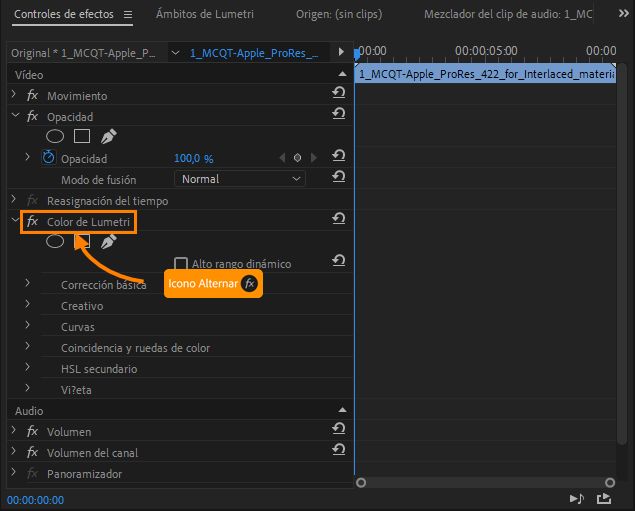The width and height of the screenshot is (635, 511).
Task: Select the 1_MCQT-Apple_ProRes sequence clip link
Action: 254,53
